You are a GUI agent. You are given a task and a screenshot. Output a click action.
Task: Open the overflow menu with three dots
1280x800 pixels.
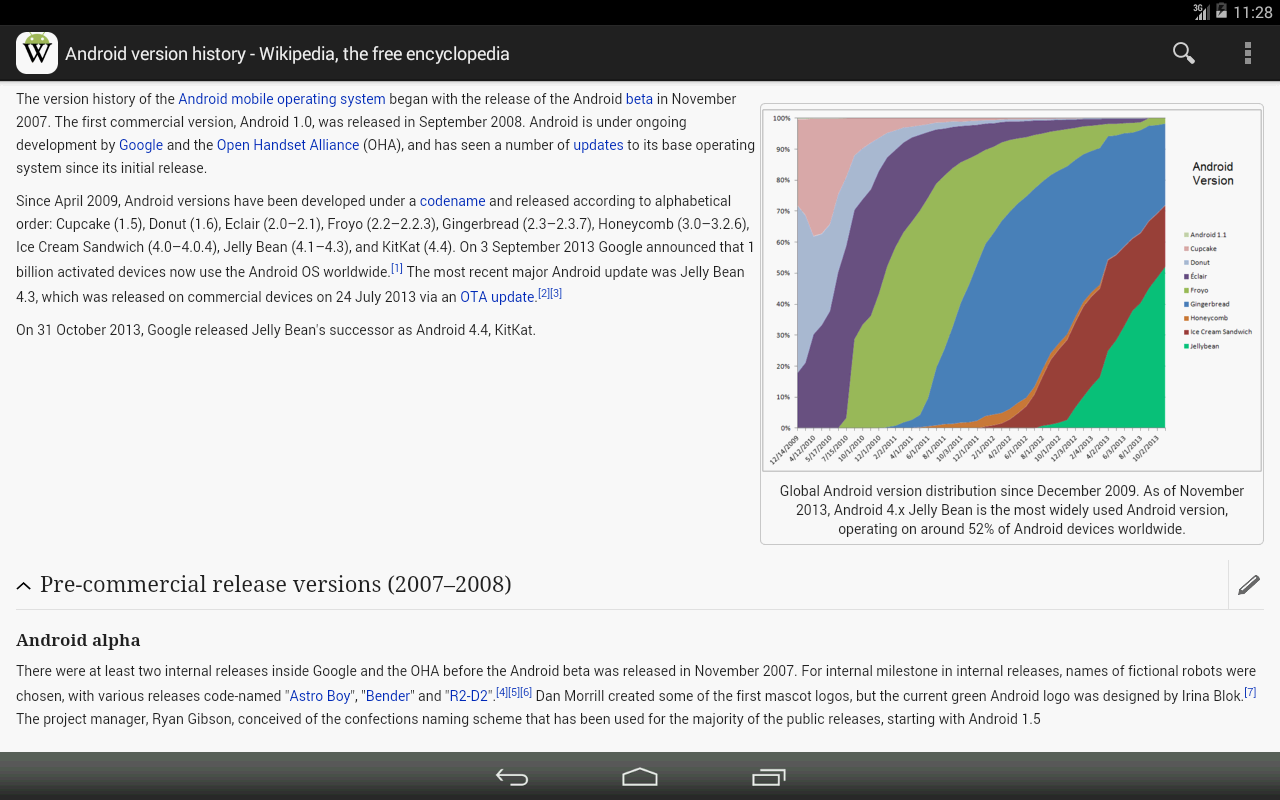[1247, 53]
